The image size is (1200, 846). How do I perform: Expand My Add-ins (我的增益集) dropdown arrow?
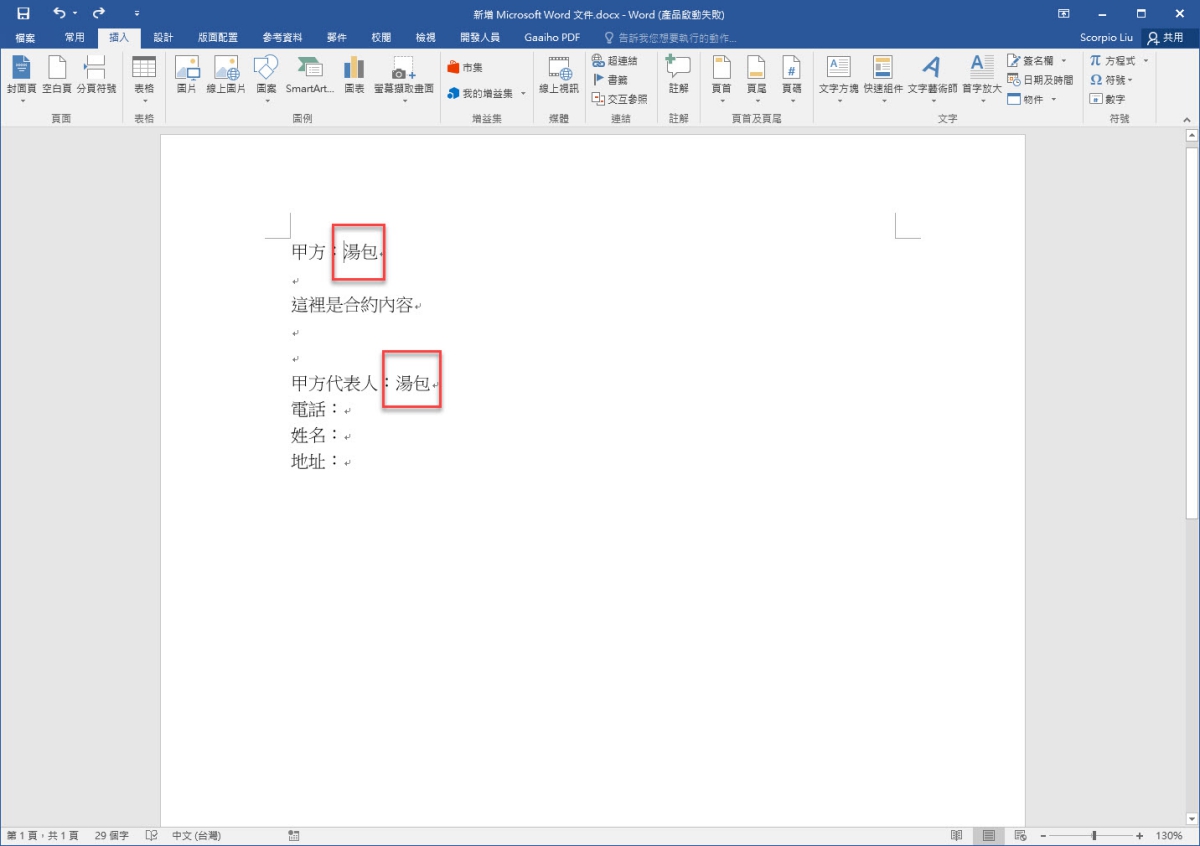[x=523, y=94]
